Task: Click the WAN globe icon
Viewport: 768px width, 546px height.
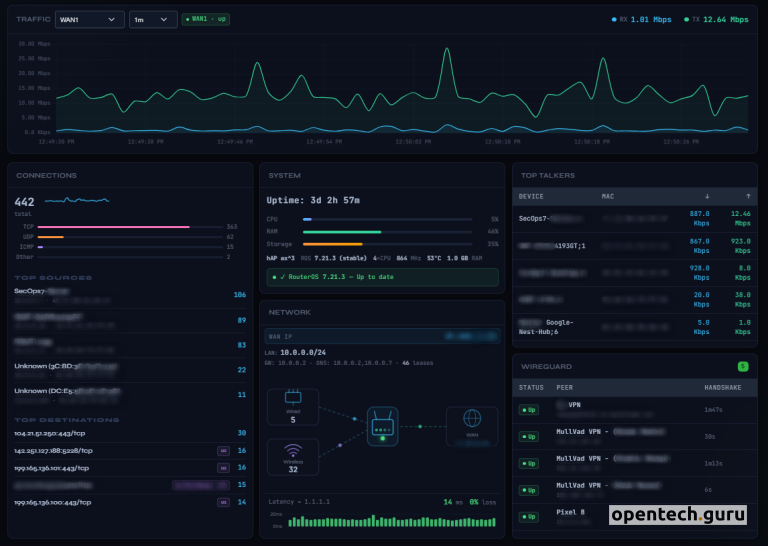Action: coord(472,418)
